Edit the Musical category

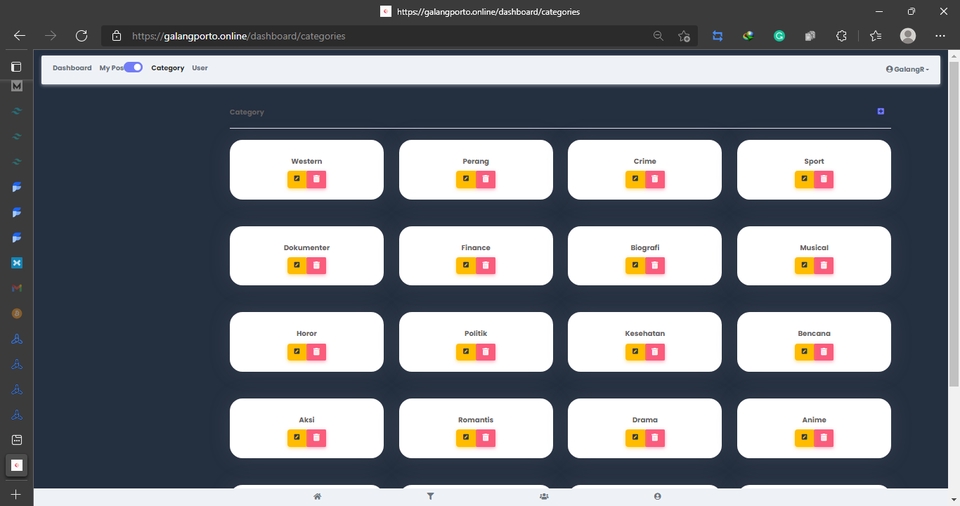(804, 265)
